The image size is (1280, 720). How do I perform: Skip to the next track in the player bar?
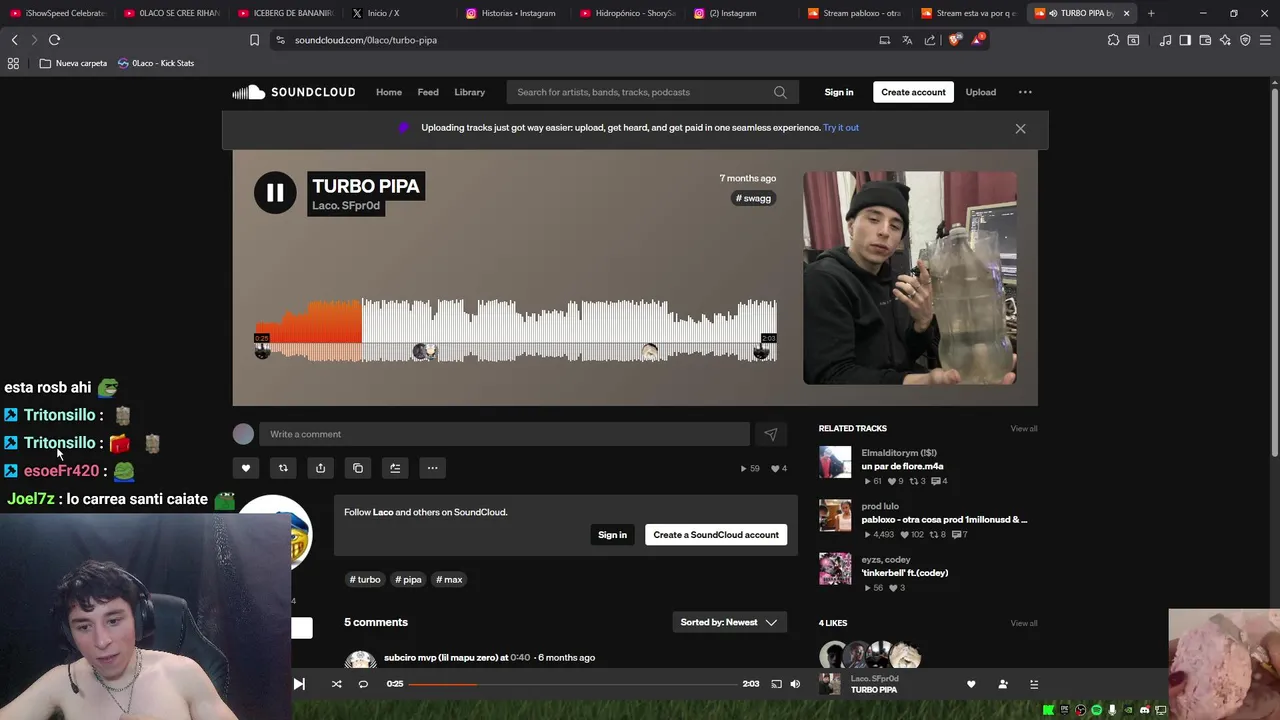[299, 684]
